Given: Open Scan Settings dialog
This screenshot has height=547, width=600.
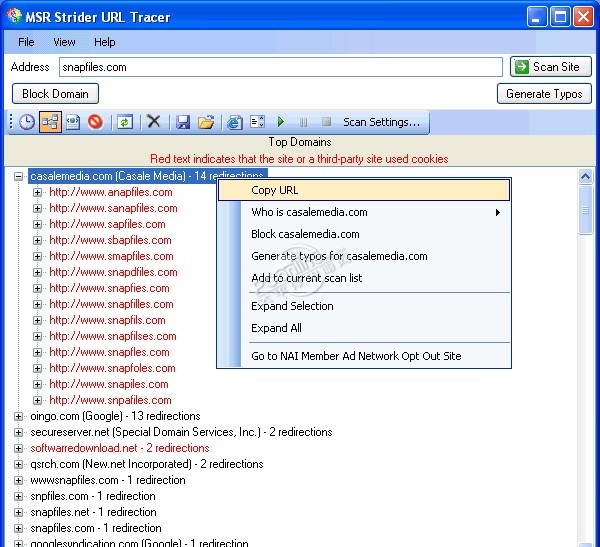Looking at the screenshot, I should (x=381, y=122).
